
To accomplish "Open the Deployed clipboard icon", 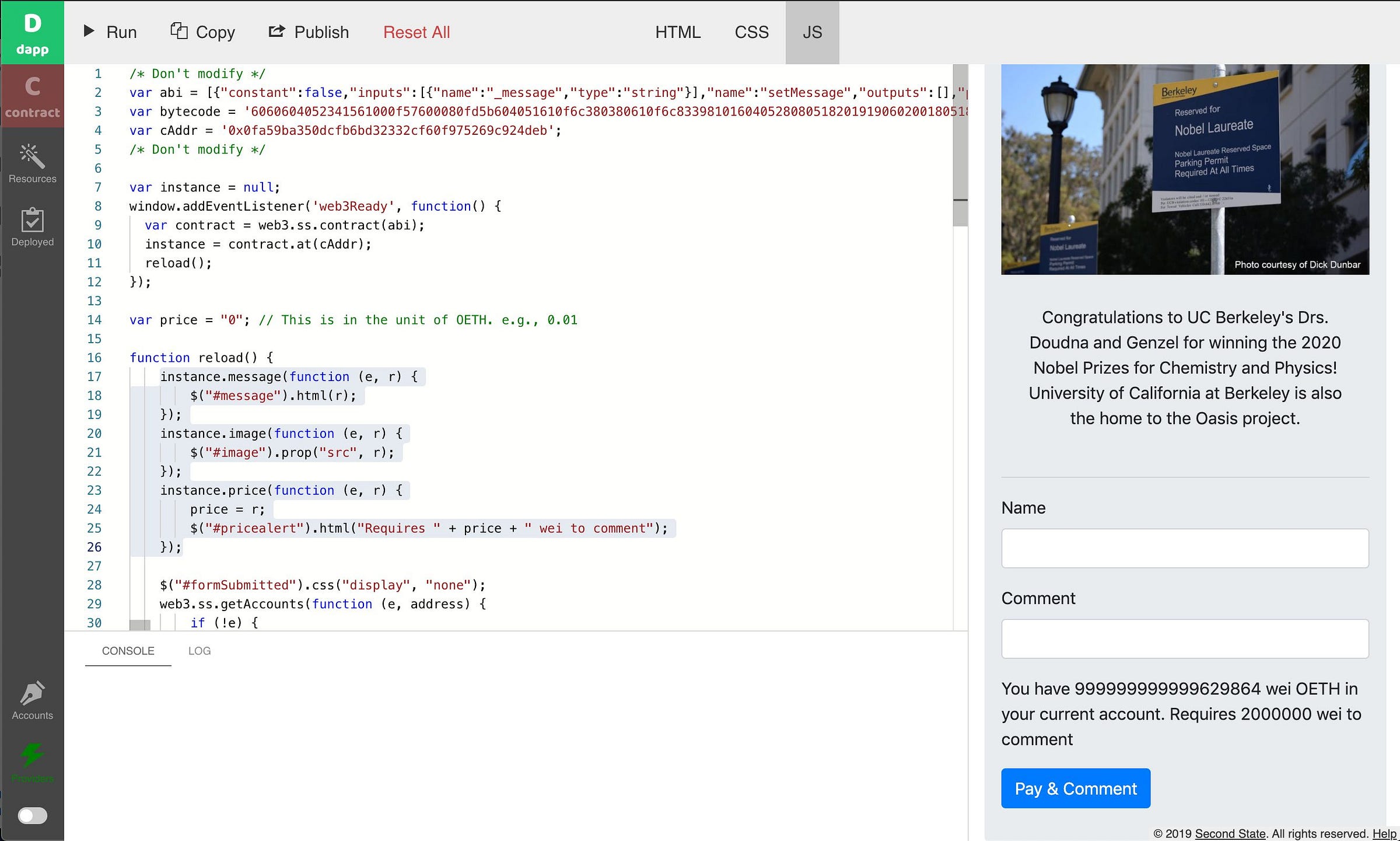I will pos(32,221).
